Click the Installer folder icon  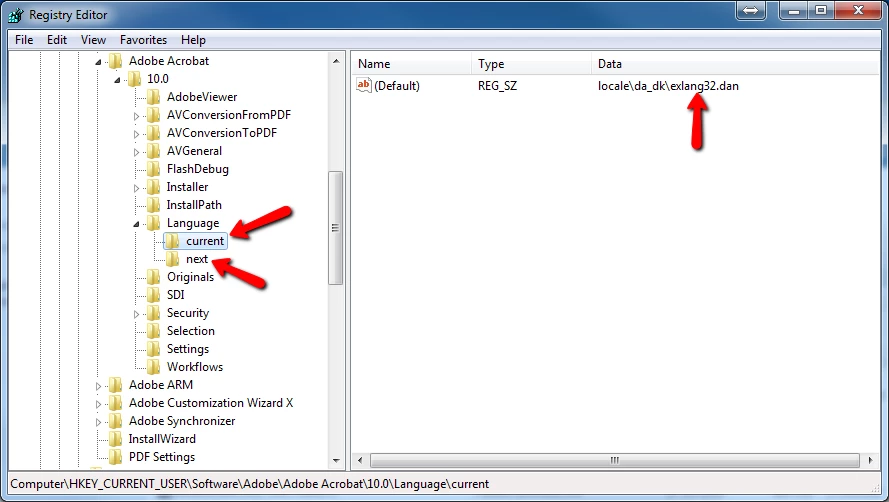(153, 187)
